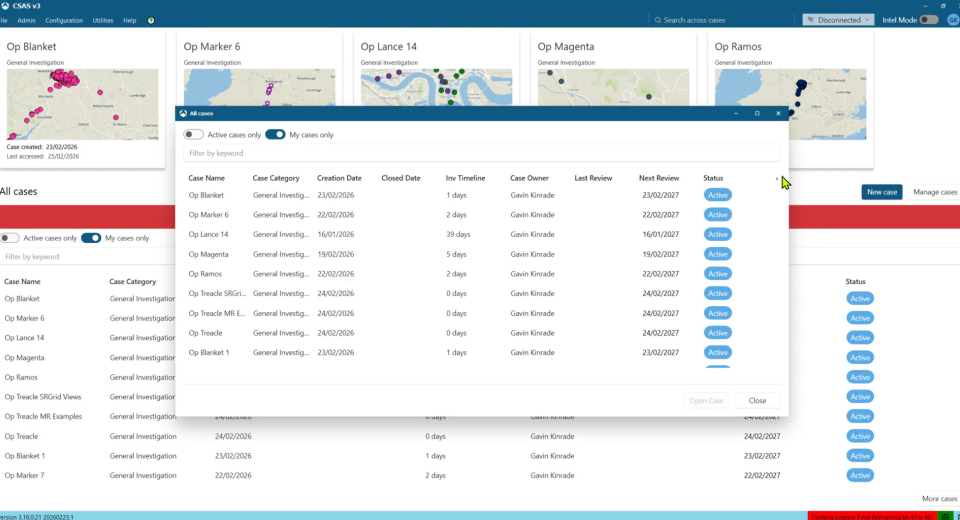Click the yellow help icon in menu bar
Image resolution: width=960 pixels, height=520 pixels.
151,20
